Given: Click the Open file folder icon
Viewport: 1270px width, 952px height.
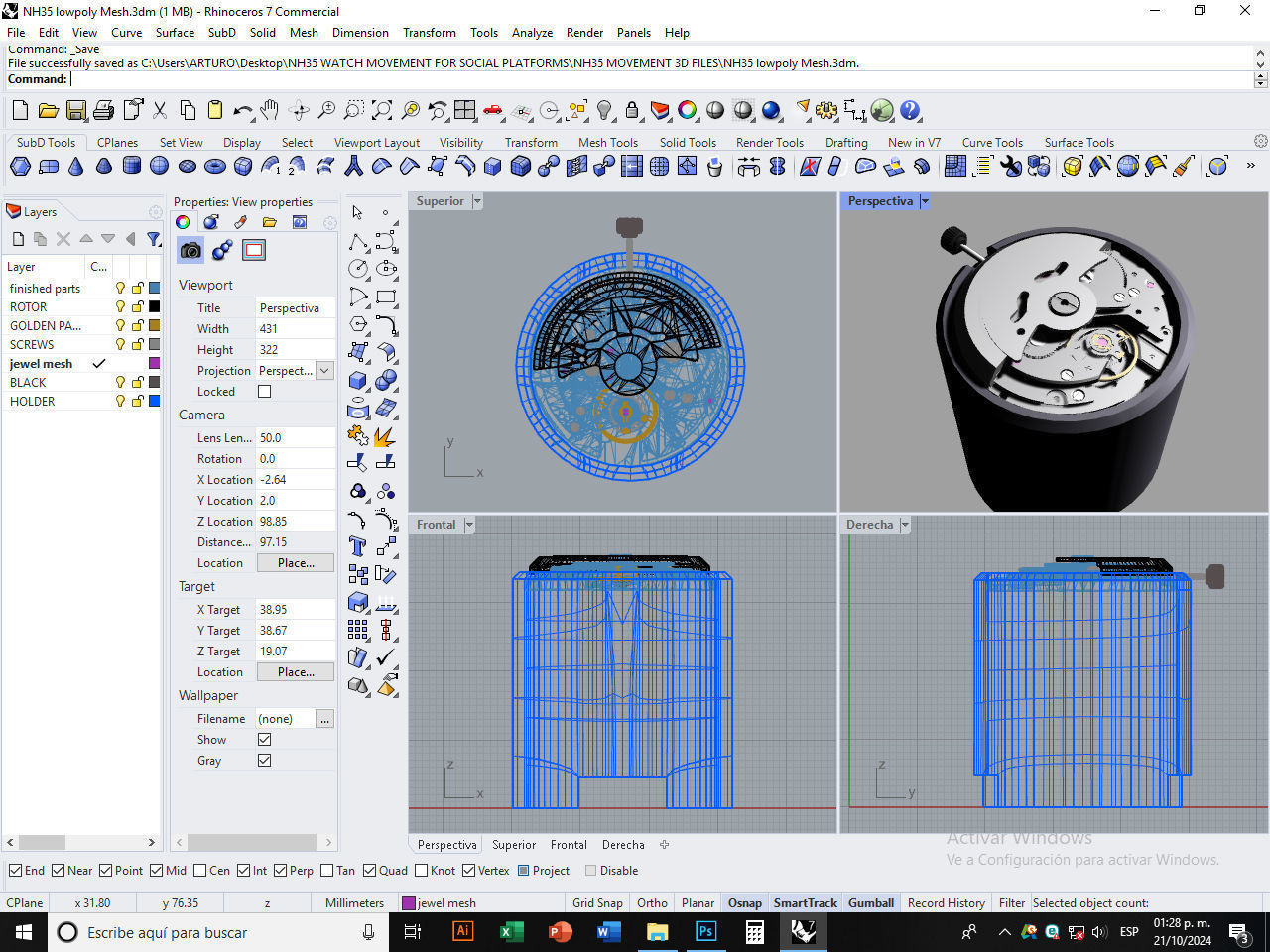Looking at the screenshot, I should tap(48, 110).
